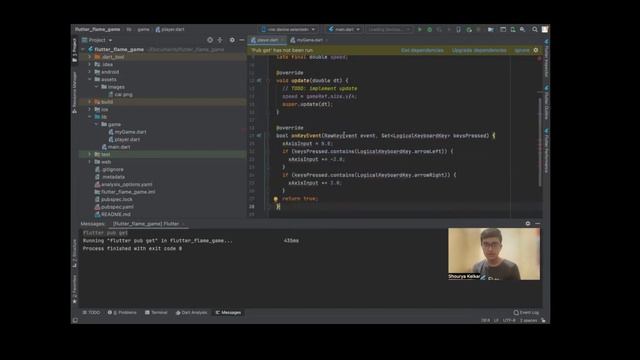Screen dimensions: 640x360
Task: Open Flutter Performance on right sidebar
Action: coord(547,151)
